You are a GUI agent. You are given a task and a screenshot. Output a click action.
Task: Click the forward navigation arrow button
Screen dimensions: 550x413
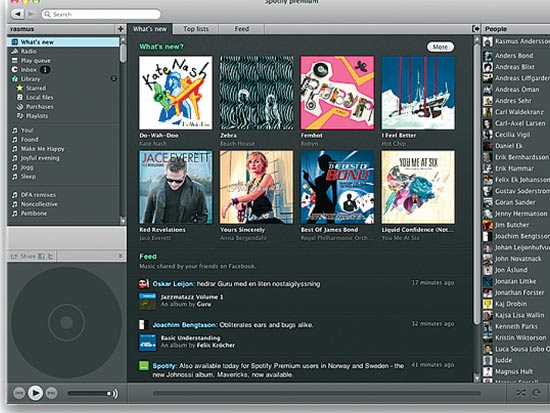31,14
